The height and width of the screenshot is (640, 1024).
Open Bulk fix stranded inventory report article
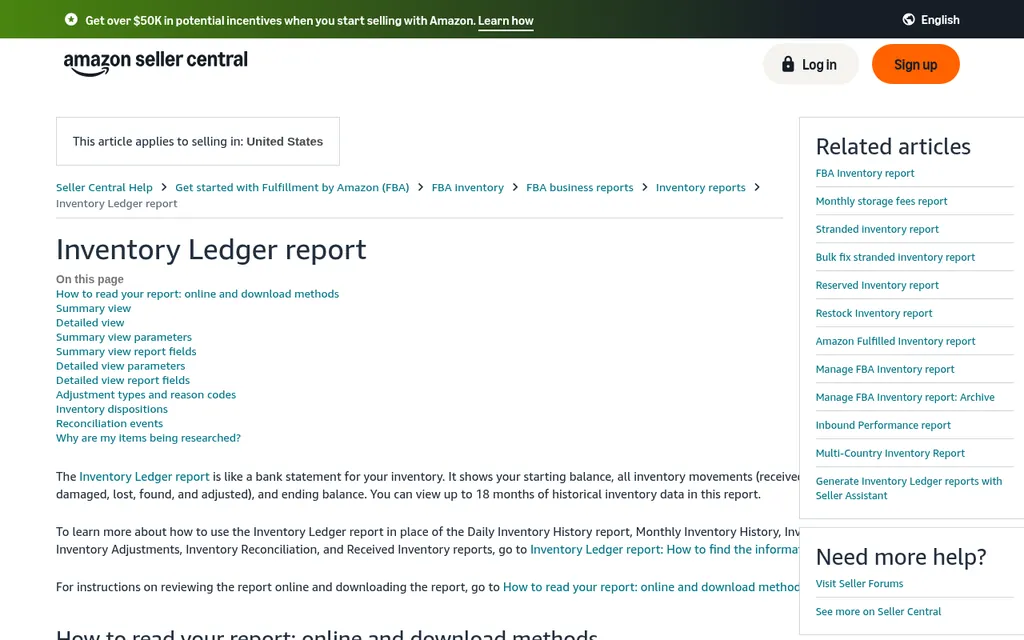pos(895,257)
